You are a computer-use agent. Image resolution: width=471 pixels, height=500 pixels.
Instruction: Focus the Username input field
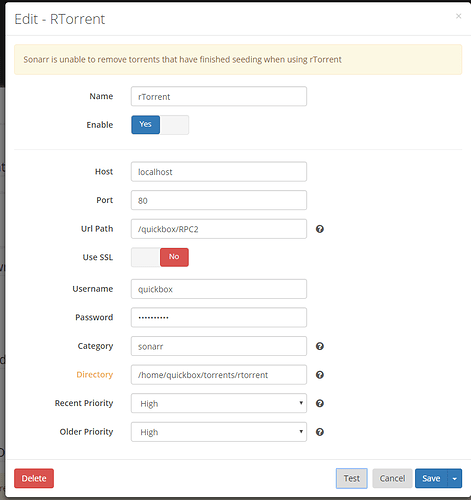pyautogui.click(x=219, y=289)
